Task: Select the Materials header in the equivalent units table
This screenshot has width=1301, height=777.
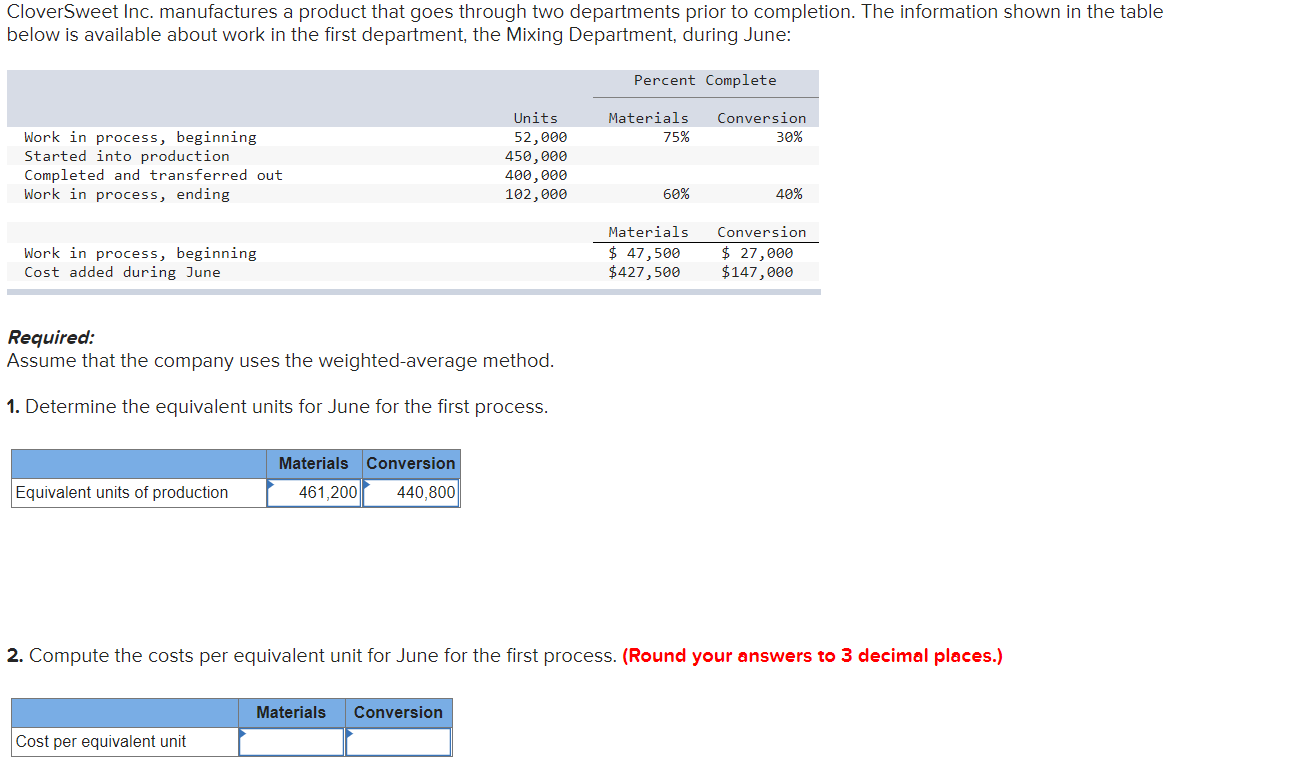Action: pos(313,463)
